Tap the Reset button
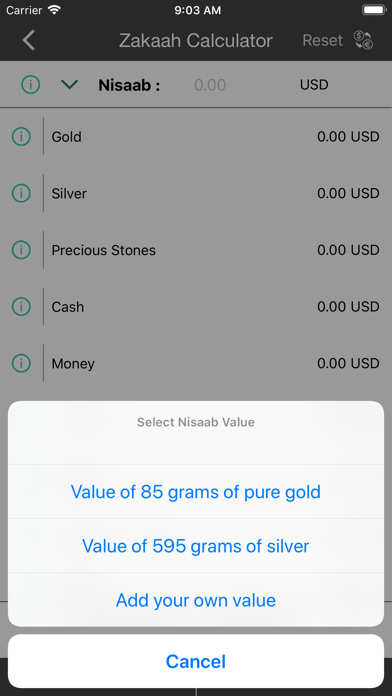This screenshot has height=696, width=392. click(x=323, y=40)
